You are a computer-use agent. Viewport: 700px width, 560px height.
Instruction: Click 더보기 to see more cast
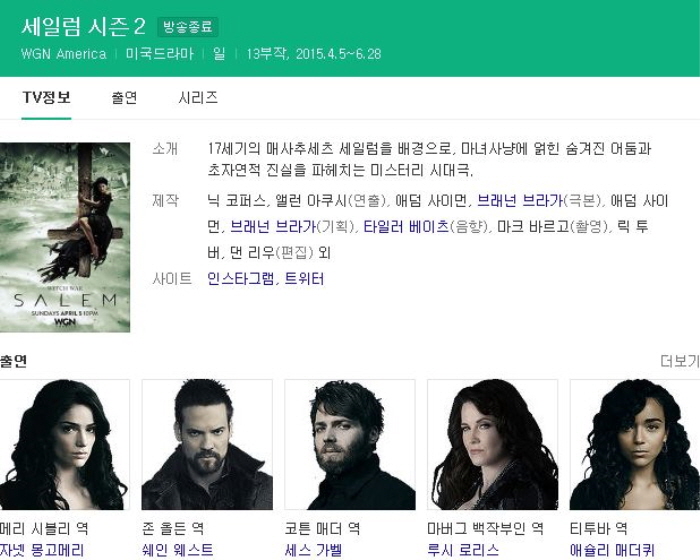pos(680,361)
